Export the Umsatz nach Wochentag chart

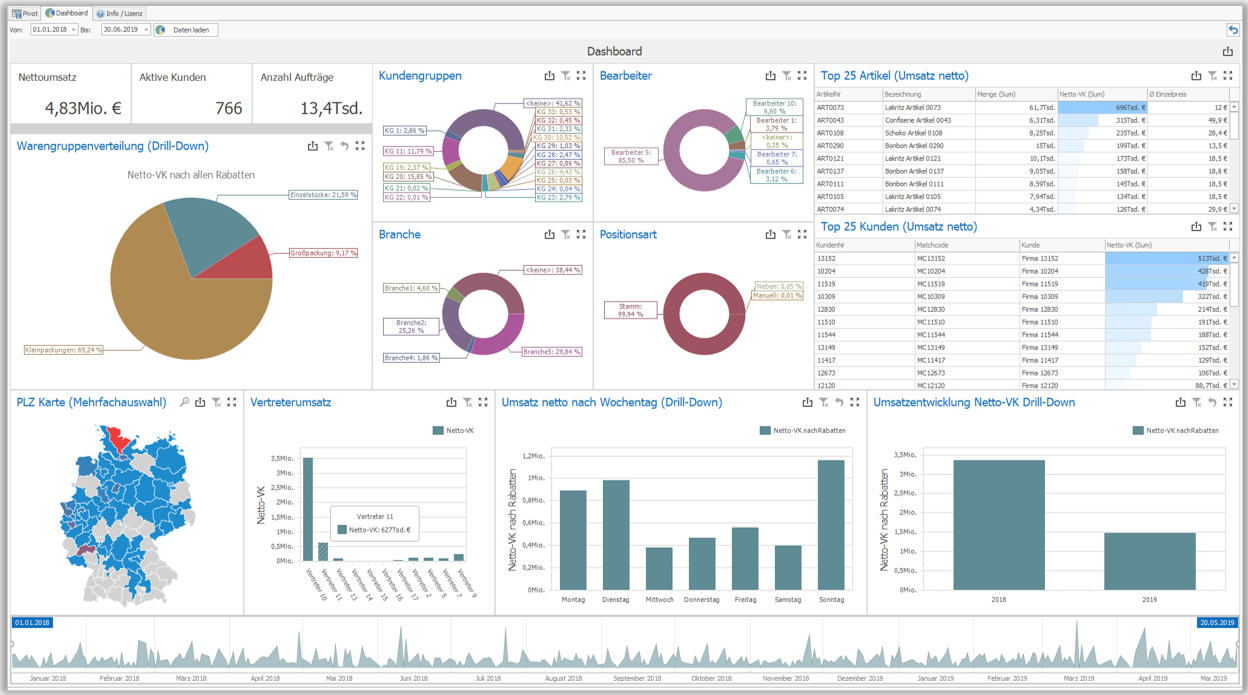(807, 403)
